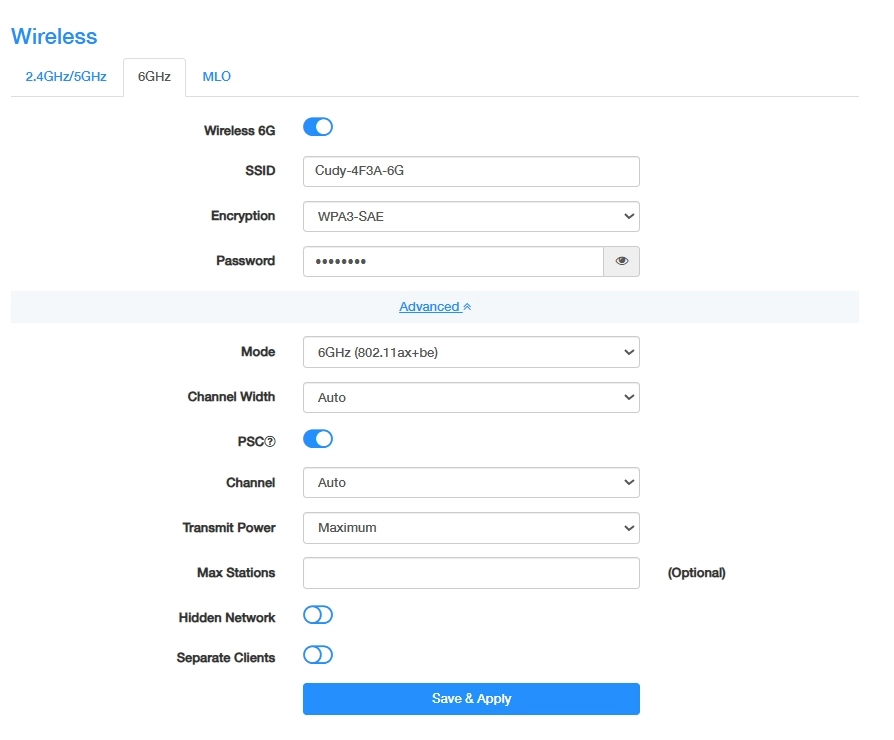The height and width of the screenshot is (740, 894).
Task: Click the PSC help question mark icon
Action: [269, 439]
